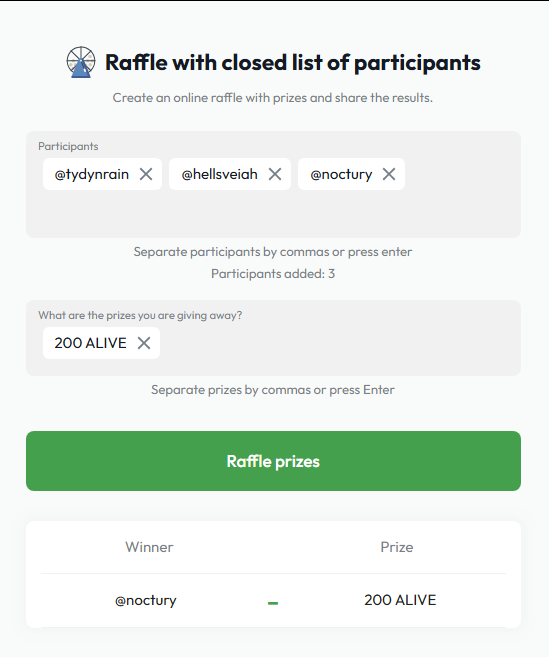
Task: Remove participant @tydynrain with its X icon
Action: tap(146, 174)
